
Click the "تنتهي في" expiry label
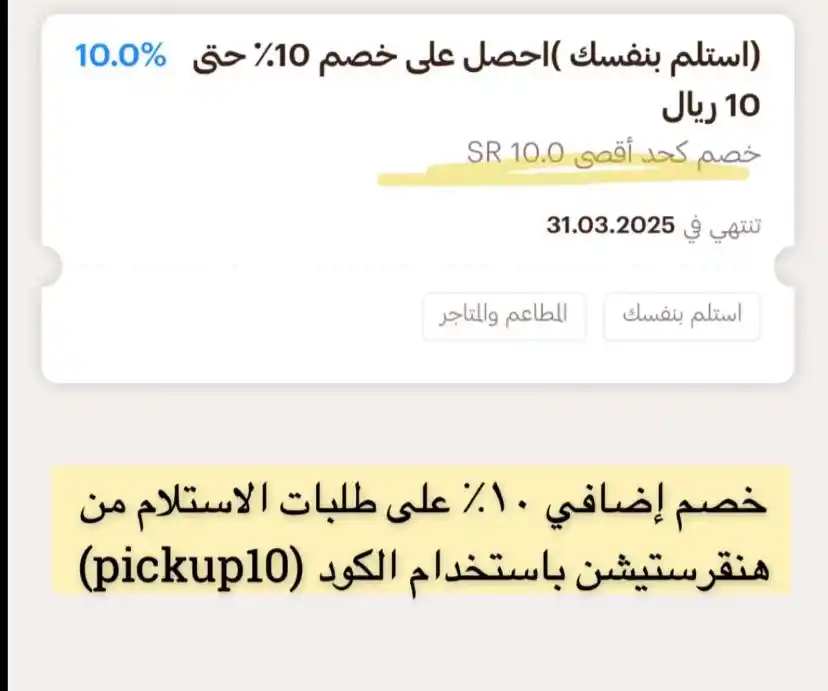722,227
